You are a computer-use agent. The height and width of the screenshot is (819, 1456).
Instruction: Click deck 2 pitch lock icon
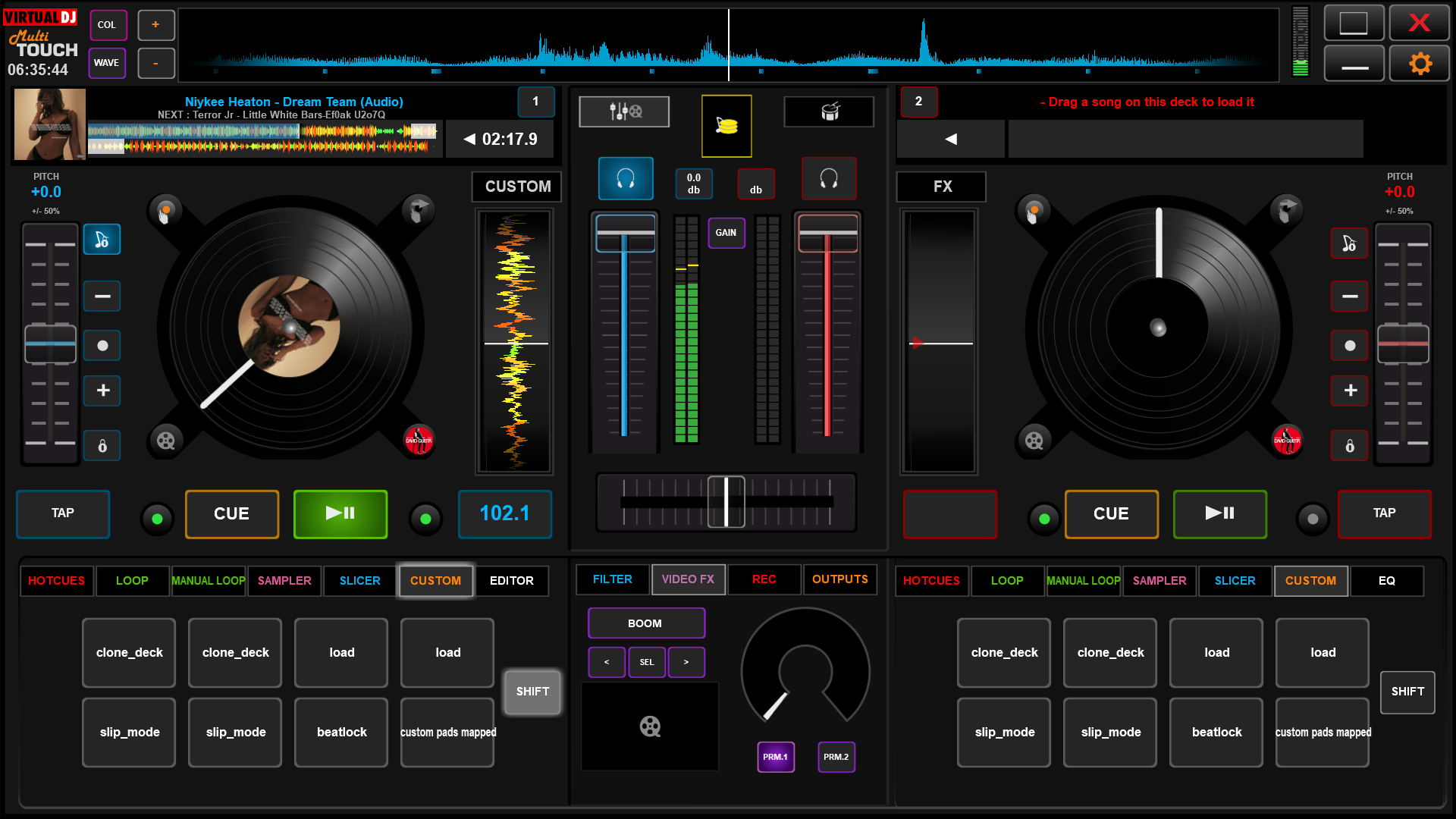tap(1350, 445)
